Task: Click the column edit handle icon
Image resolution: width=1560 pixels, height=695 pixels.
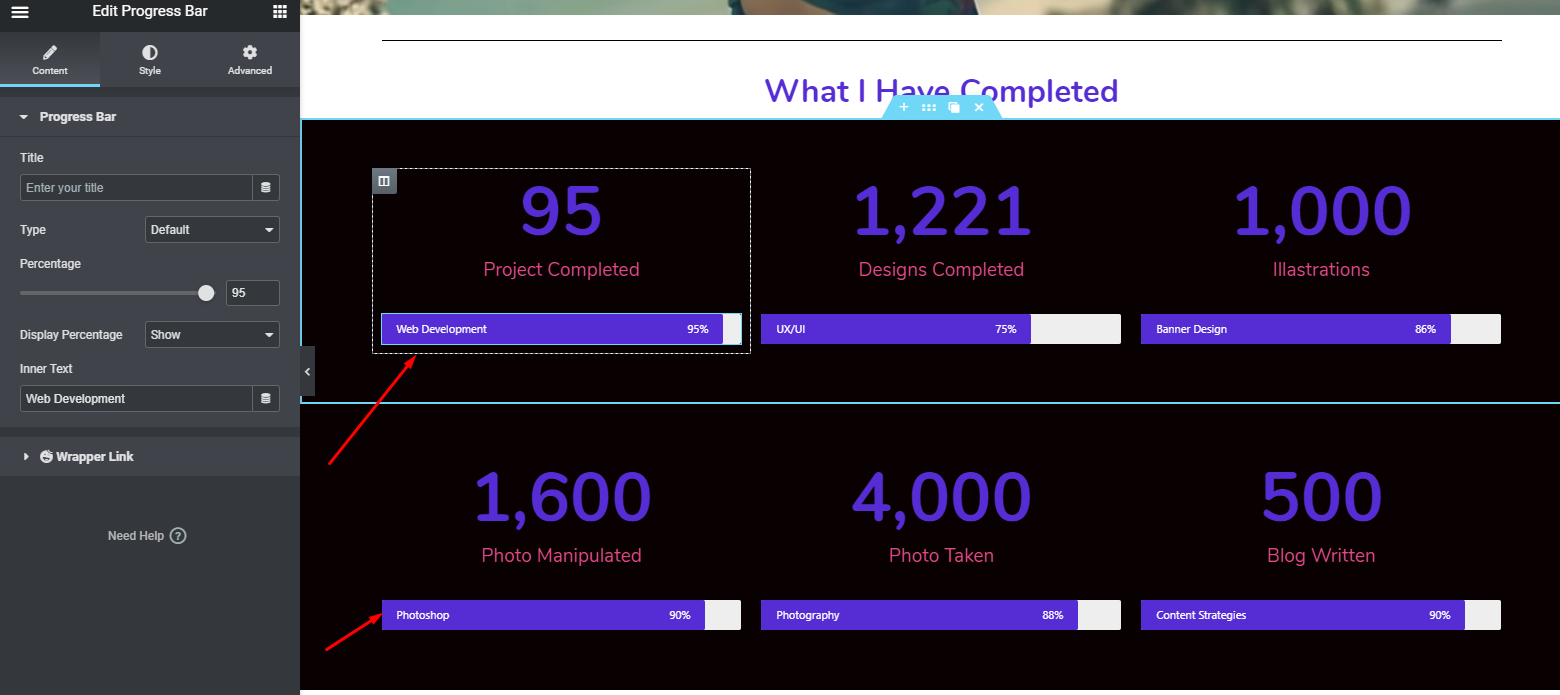Action: pos(385,181)
